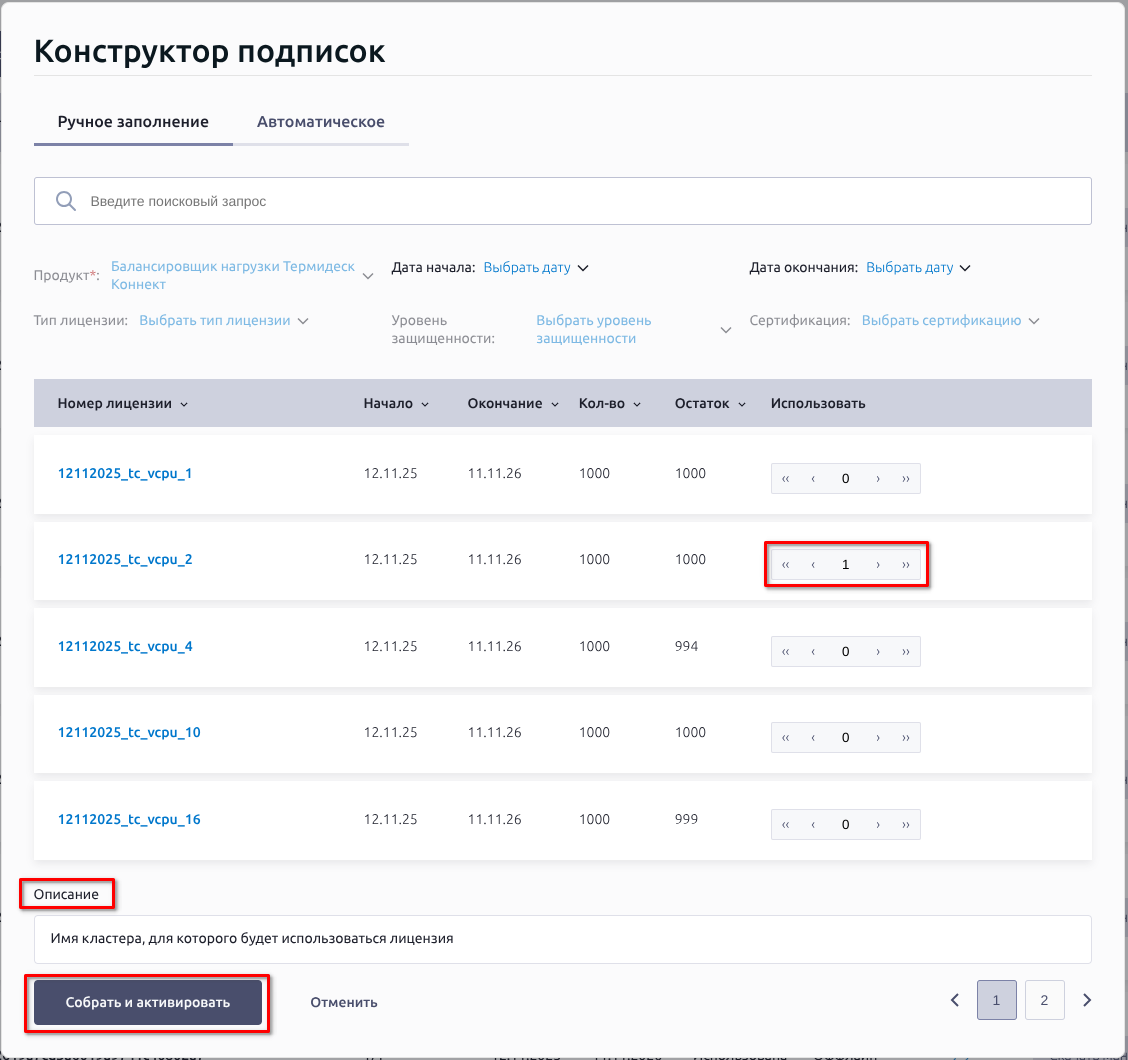The image size is (1128, 1060).
Task: Switch to the Автоматическое tab
Action: tap(320, 122)
